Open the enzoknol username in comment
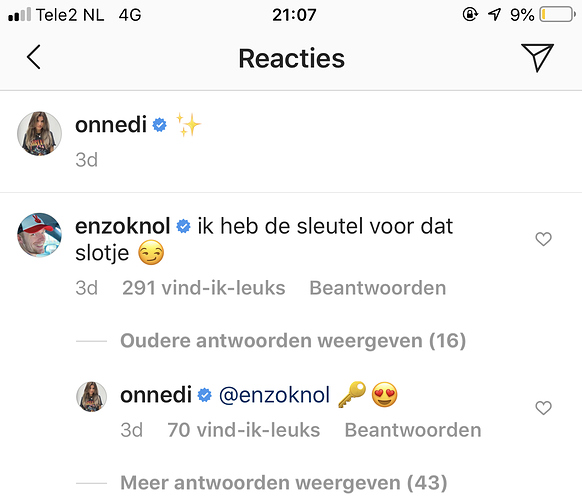 pyautogui.click(x=122, y=226)
